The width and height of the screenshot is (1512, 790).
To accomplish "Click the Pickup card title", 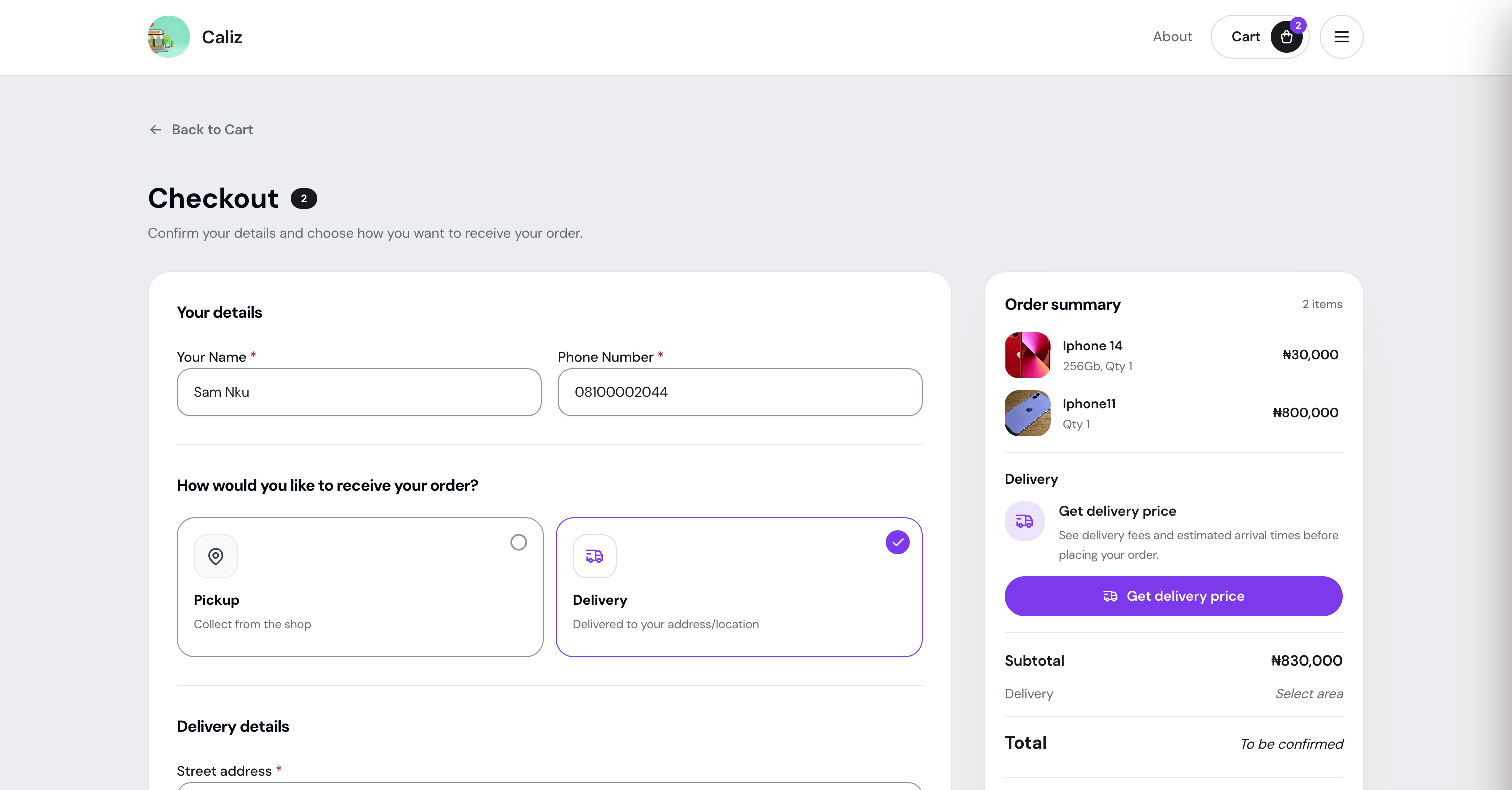I will (216, 600).
